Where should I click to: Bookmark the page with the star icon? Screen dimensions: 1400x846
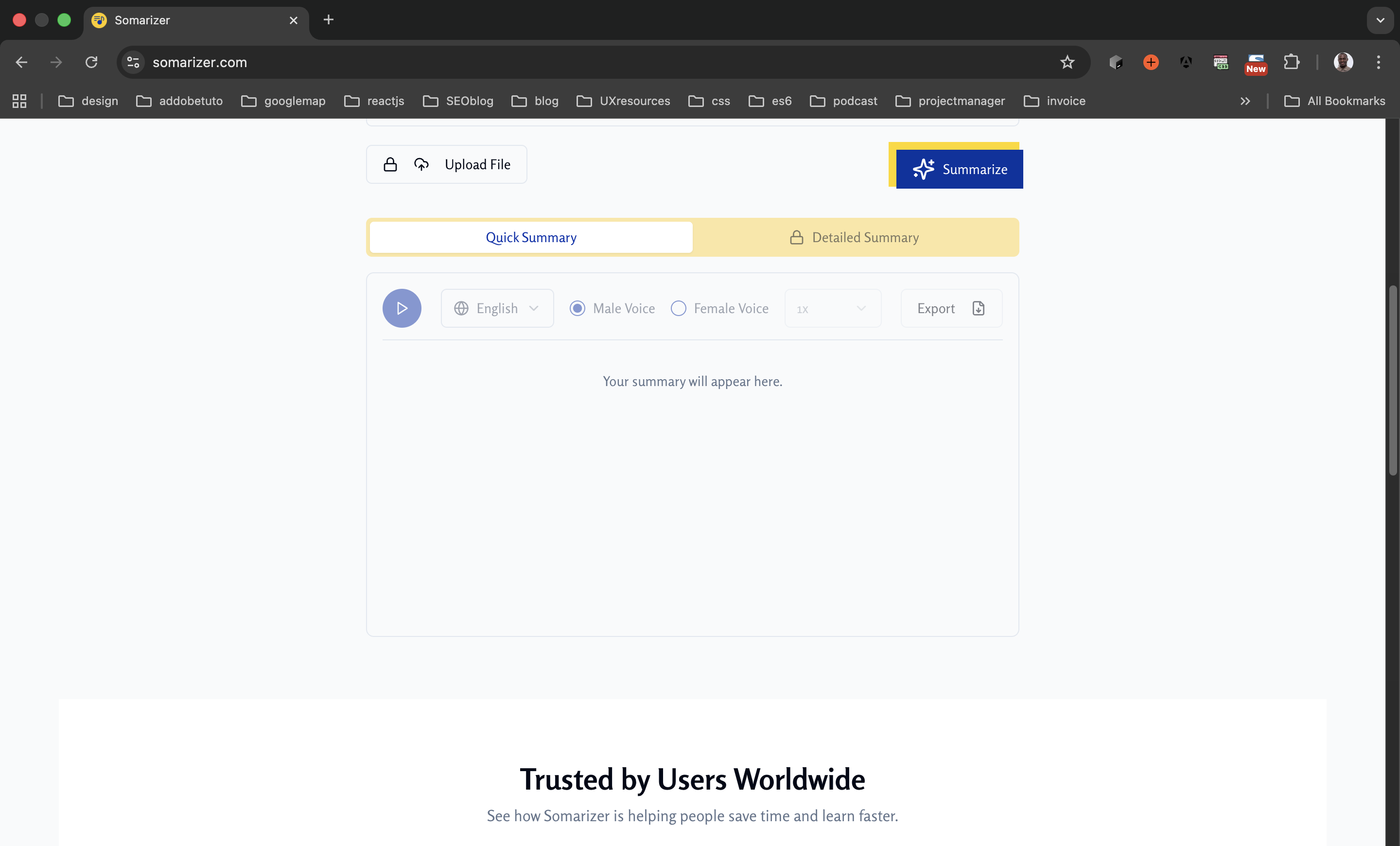pos(1067,62)
